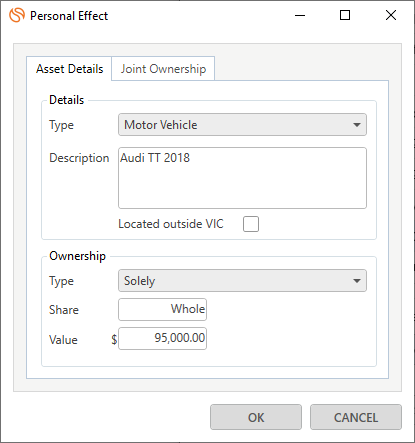
Task: Click the arrow beside Motor Vehicle
Action: coord(357,125)
